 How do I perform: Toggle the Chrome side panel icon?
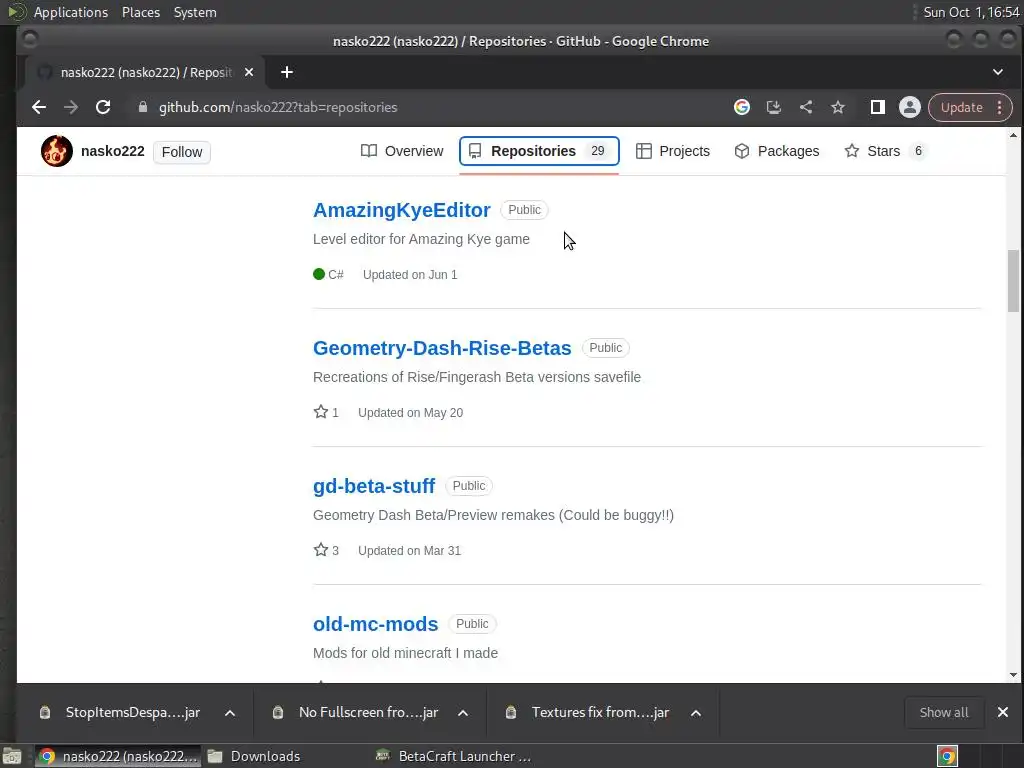tap(878, 107)
